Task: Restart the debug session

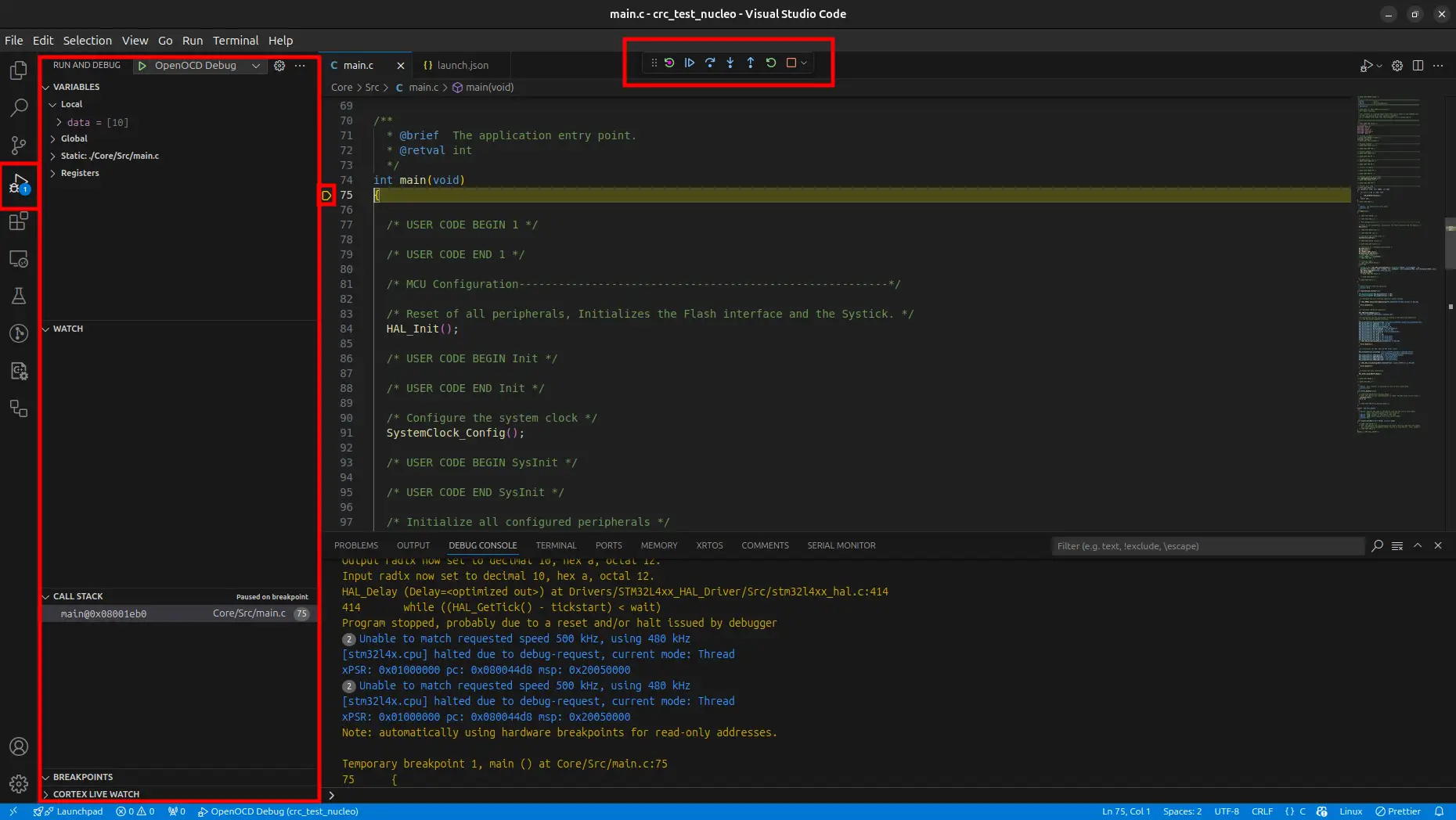Action: click(771, 63)
